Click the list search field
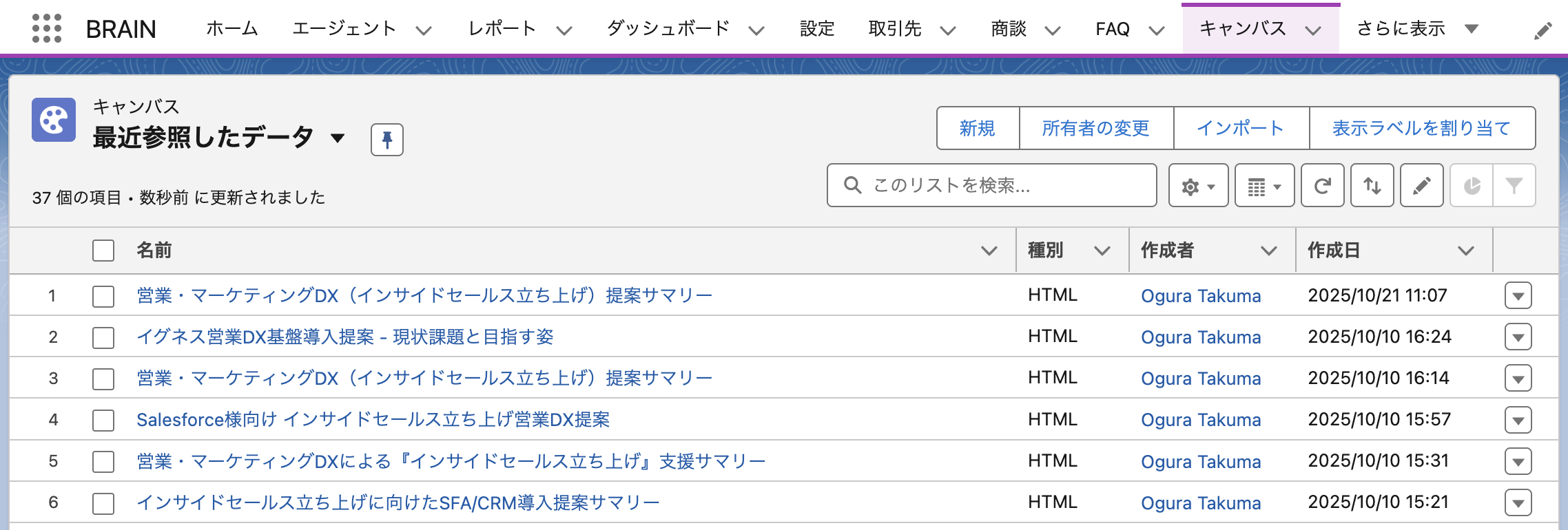The image size is (1568, 530). click(992, 185)
